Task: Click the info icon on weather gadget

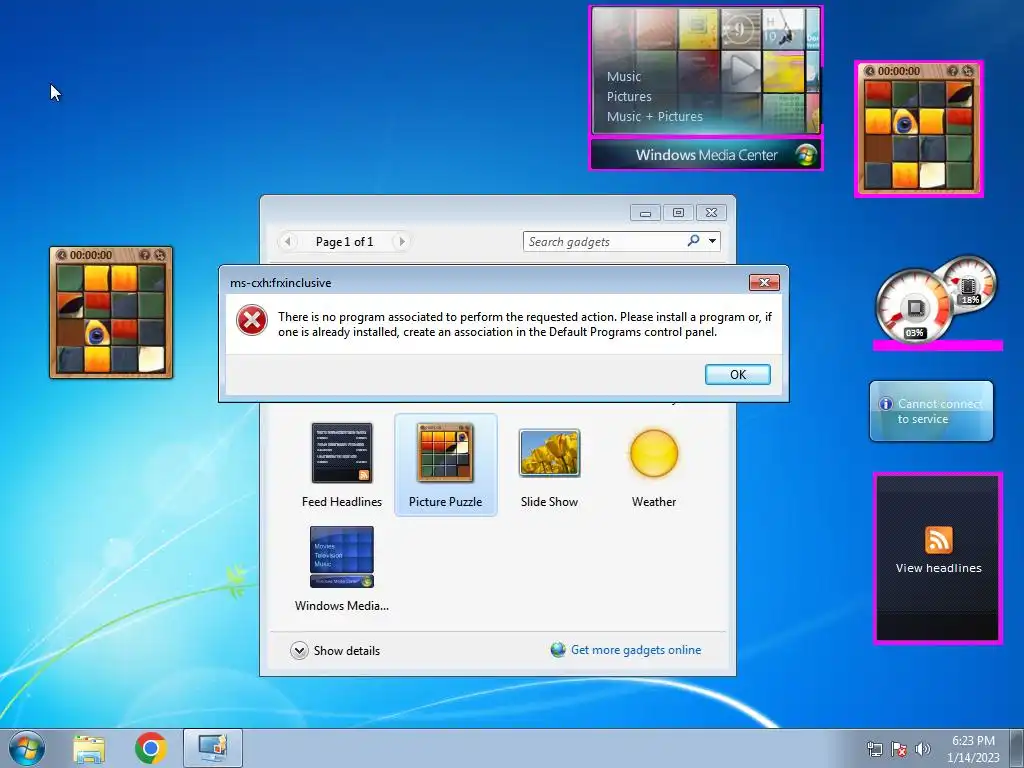Action: (x=886, y=404)
